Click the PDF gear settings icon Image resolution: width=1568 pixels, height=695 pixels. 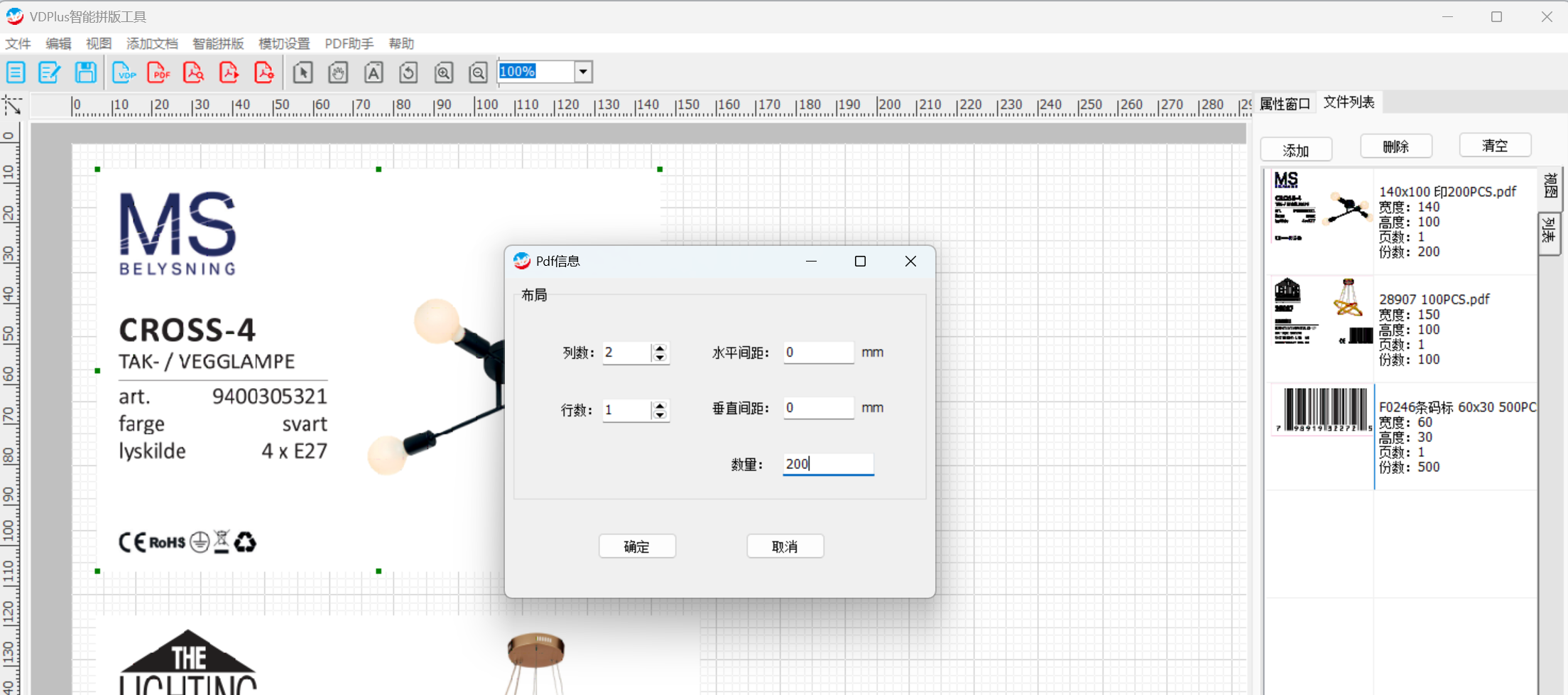click(263, 72)
